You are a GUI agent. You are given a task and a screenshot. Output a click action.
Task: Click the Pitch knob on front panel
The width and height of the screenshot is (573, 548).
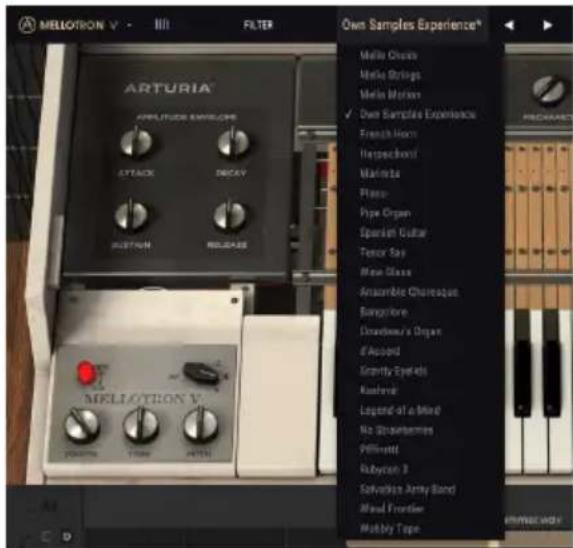(200, 425)
